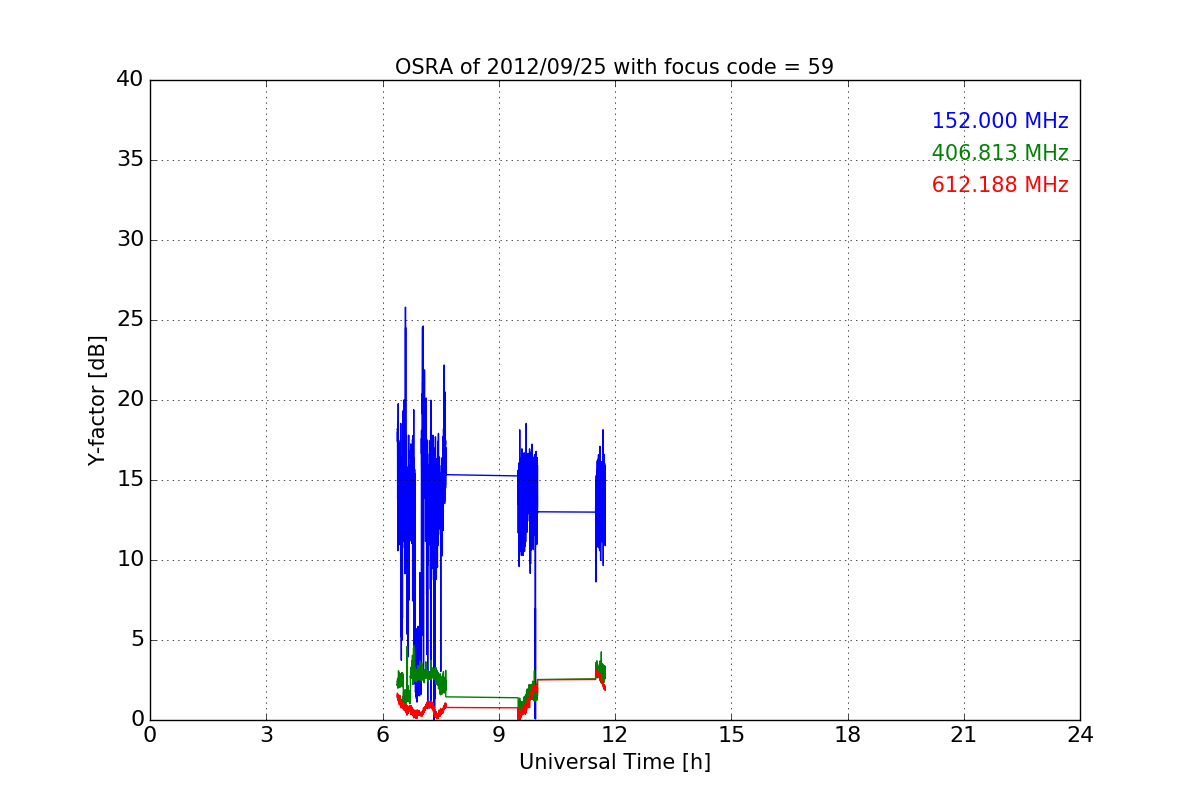Screen dimensions: 1200x800
Task: Click the x-axis tick value 24
Action: [1080, 736]
